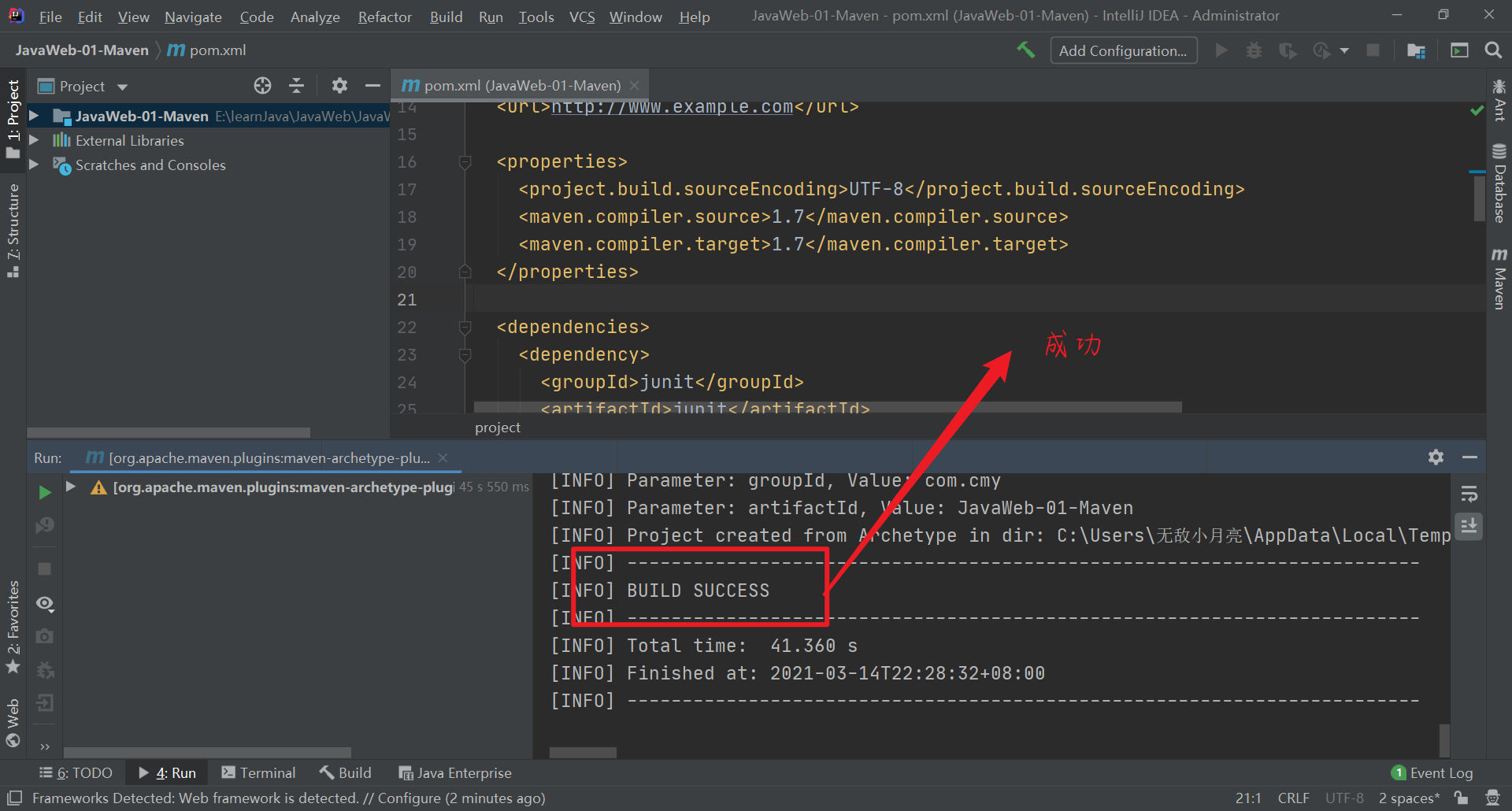Image resolution: width=1512 pixels, height=811 pixels.
Task: Open the Terminal tool window
Action: click(259, 773)
